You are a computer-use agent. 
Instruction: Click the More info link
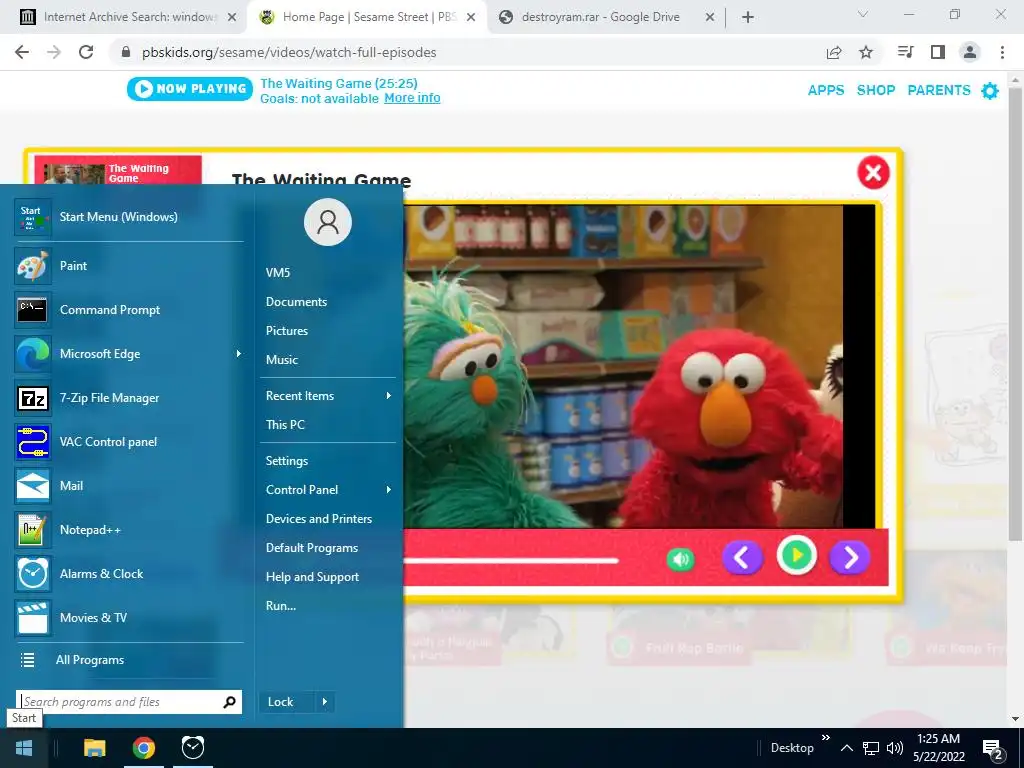412,98
